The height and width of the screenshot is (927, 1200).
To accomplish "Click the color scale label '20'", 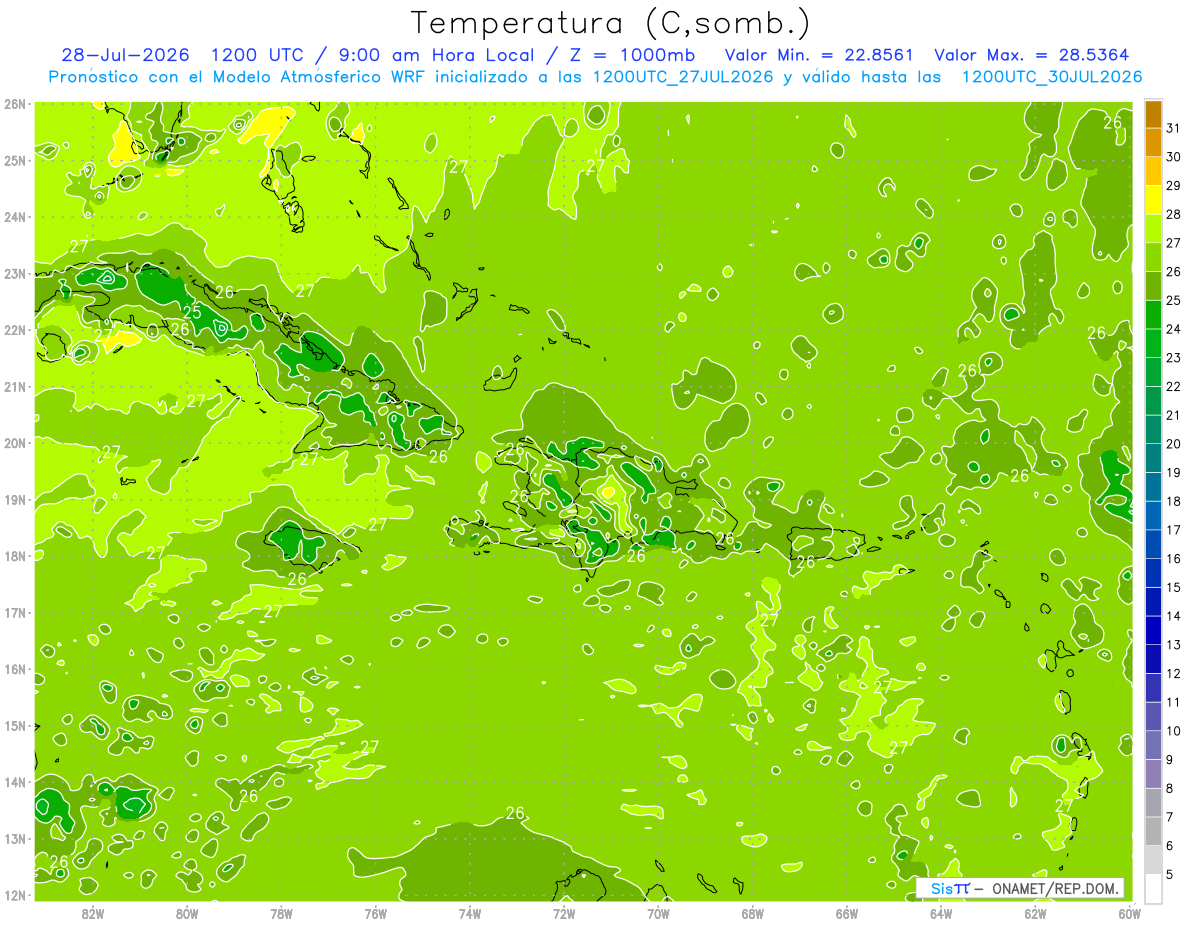I will pos(1173,444).
